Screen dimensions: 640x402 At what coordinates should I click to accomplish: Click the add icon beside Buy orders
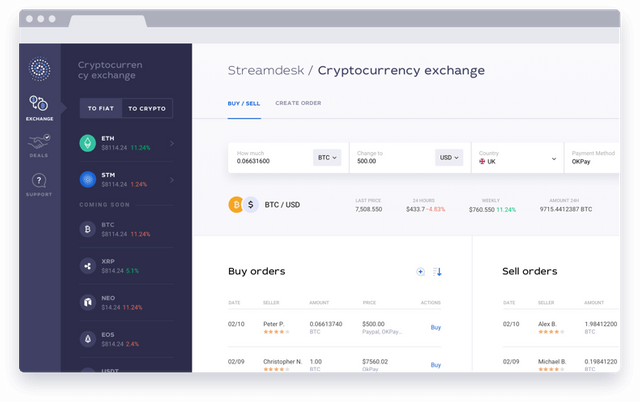(420, 272)
